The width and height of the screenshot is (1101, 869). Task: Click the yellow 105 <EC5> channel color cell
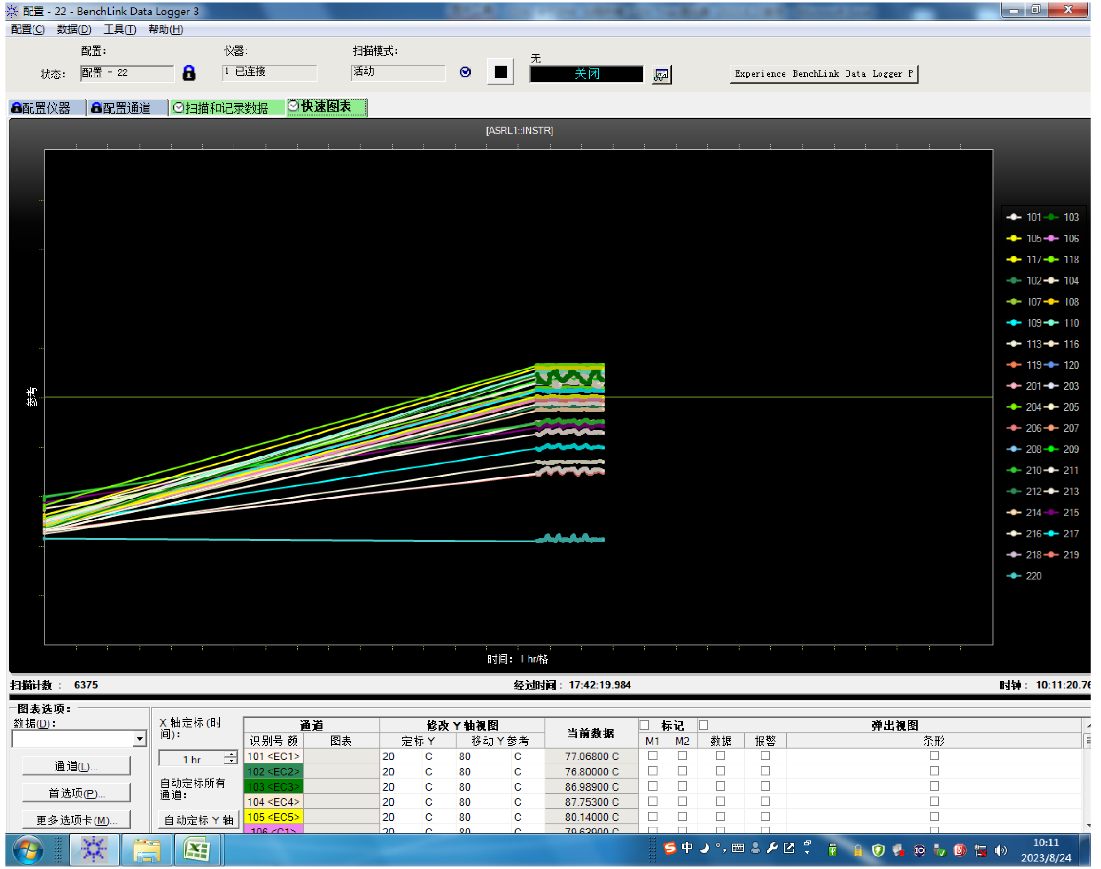tap(275, 816)
